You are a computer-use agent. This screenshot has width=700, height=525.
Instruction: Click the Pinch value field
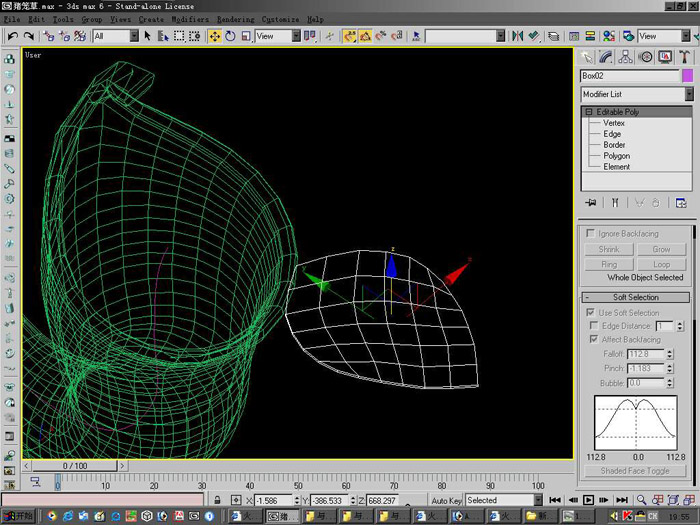coord(646,368)
